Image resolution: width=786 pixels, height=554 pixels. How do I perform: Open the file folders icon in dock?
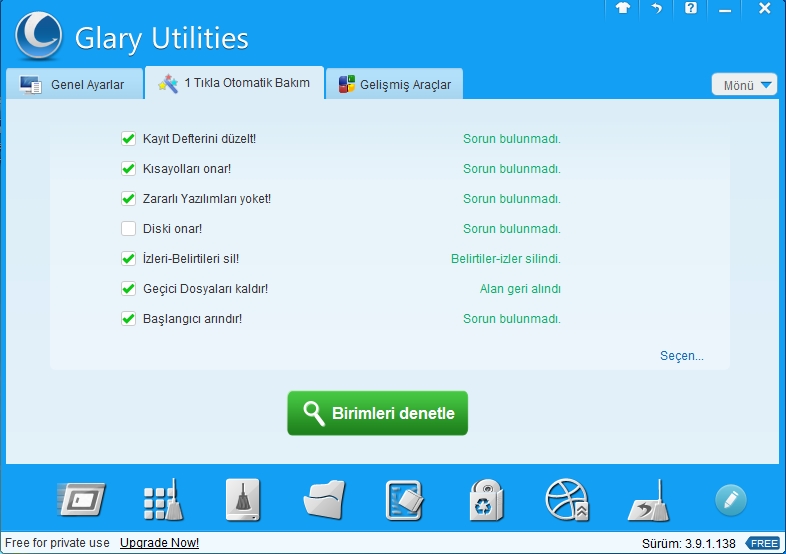point(325,499)
